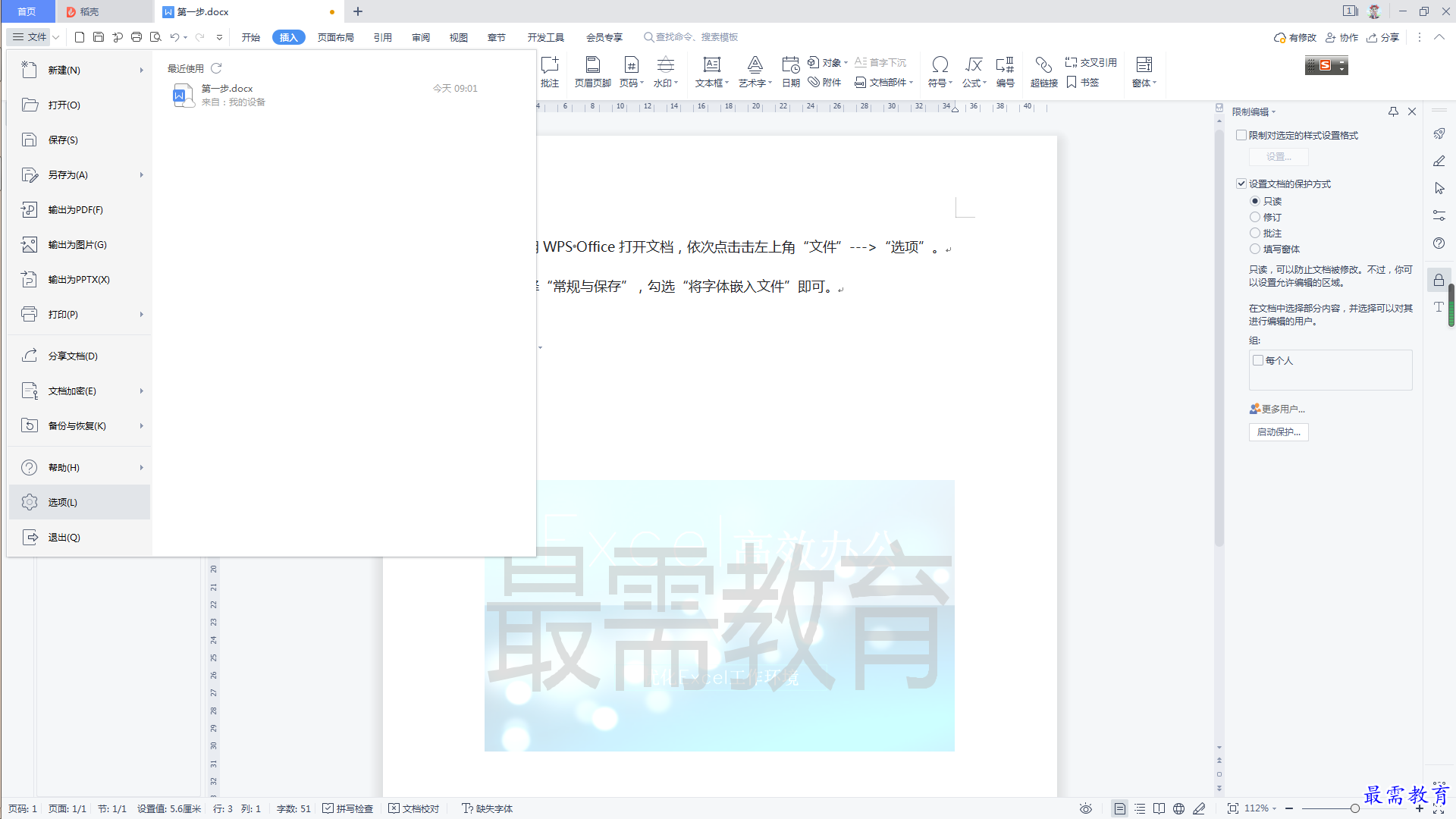Click the 批注 comment icon
Image resolution: width=1456 pixels, height=819 pixels.
point(550,71)
